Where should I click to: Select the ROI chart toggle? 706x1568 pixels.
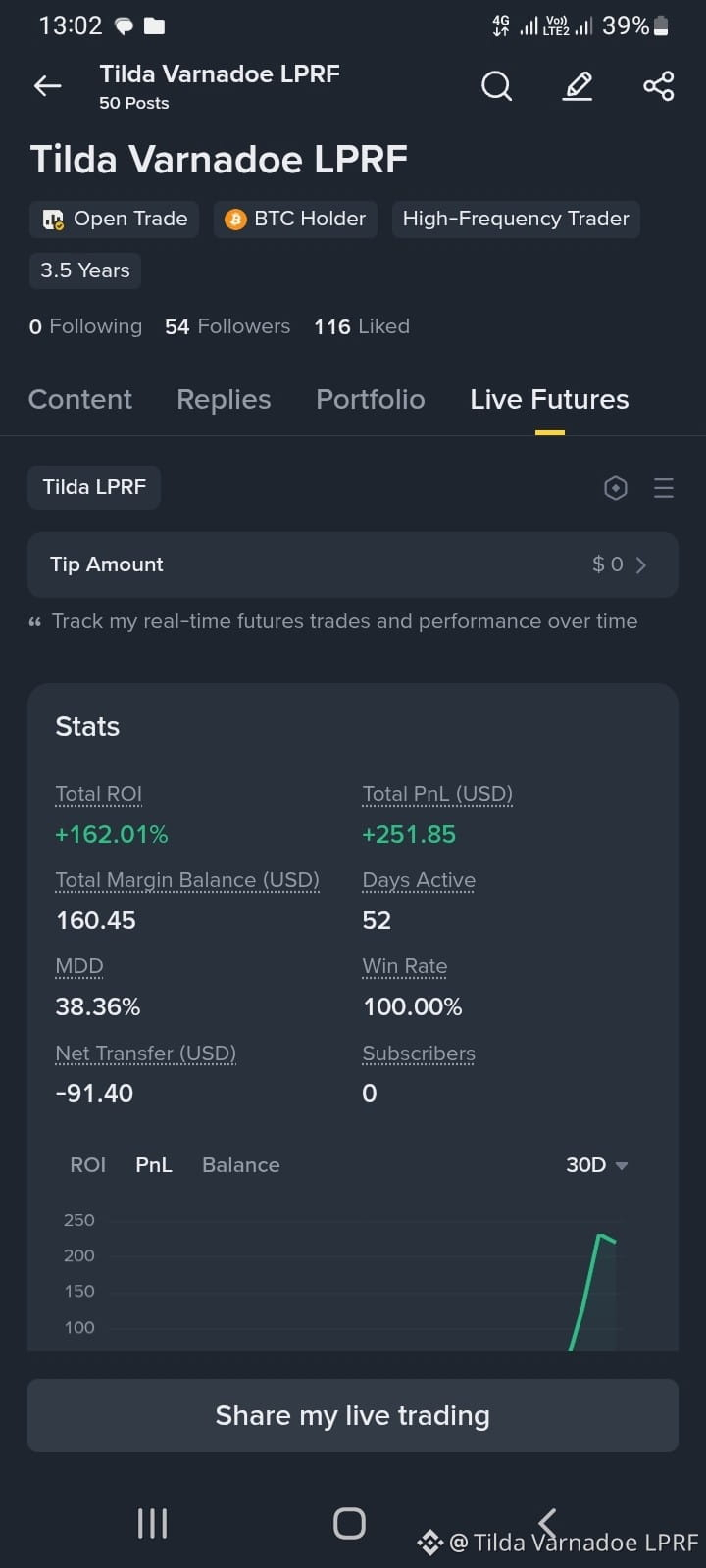[x=87, y=1165]
